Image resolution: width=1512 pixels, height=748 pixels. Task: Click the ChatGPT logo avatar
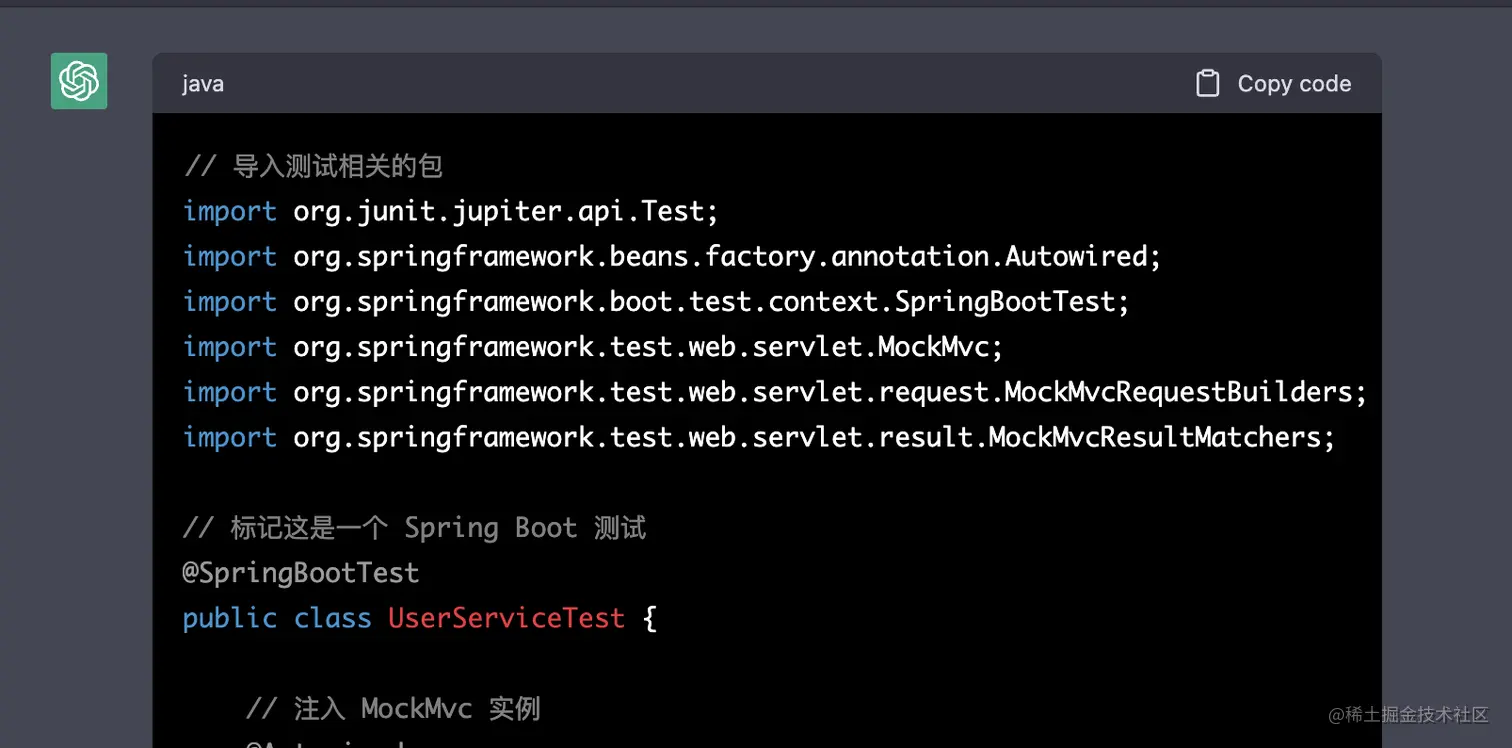(79, 81)
